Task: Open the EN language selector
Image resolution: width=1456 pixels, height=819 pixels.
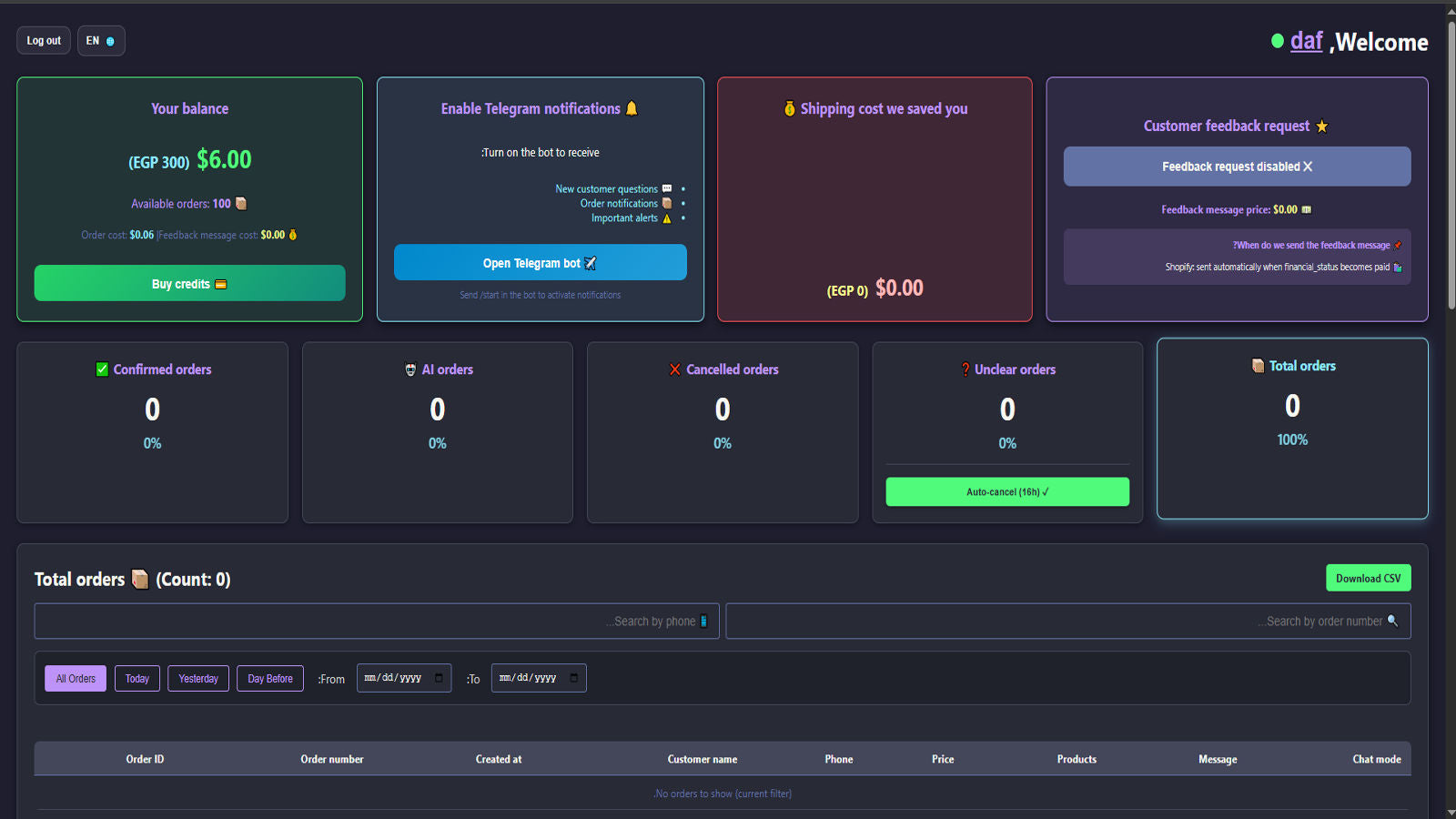Action: click(x=101, y=40)
